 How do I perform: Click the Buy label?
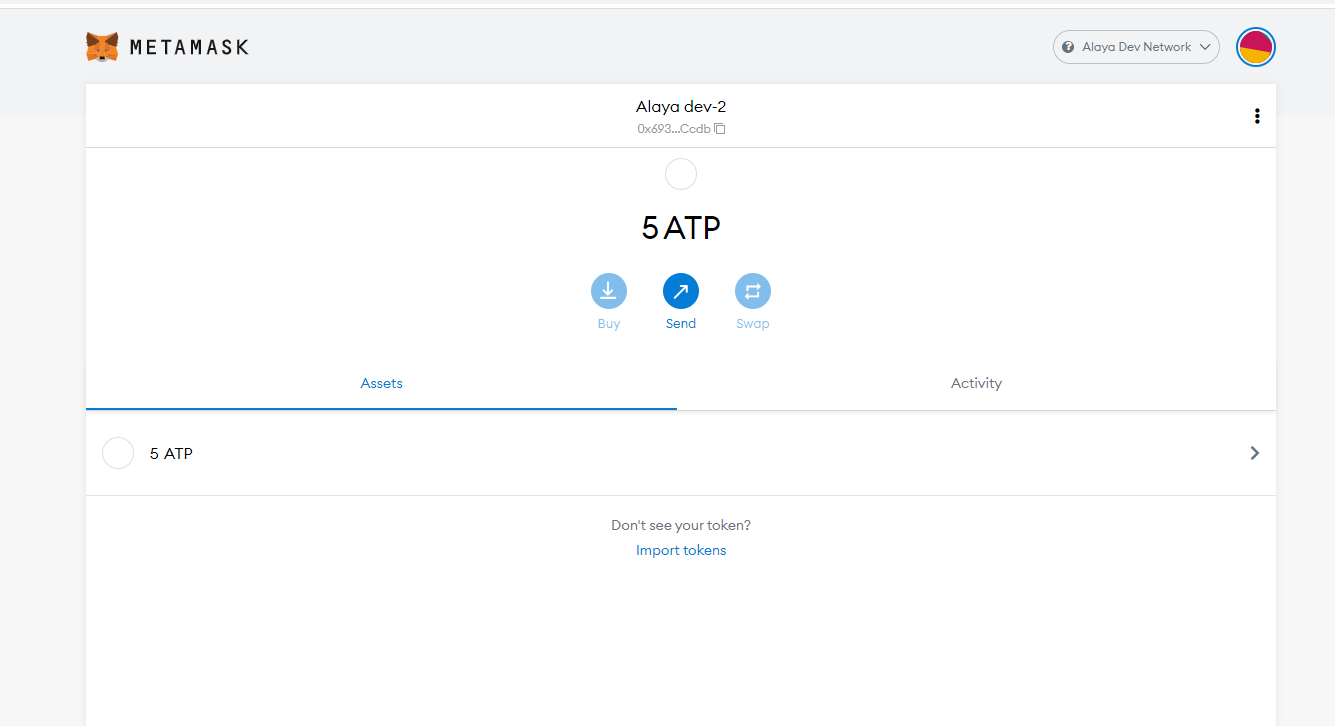coord(609,323)
